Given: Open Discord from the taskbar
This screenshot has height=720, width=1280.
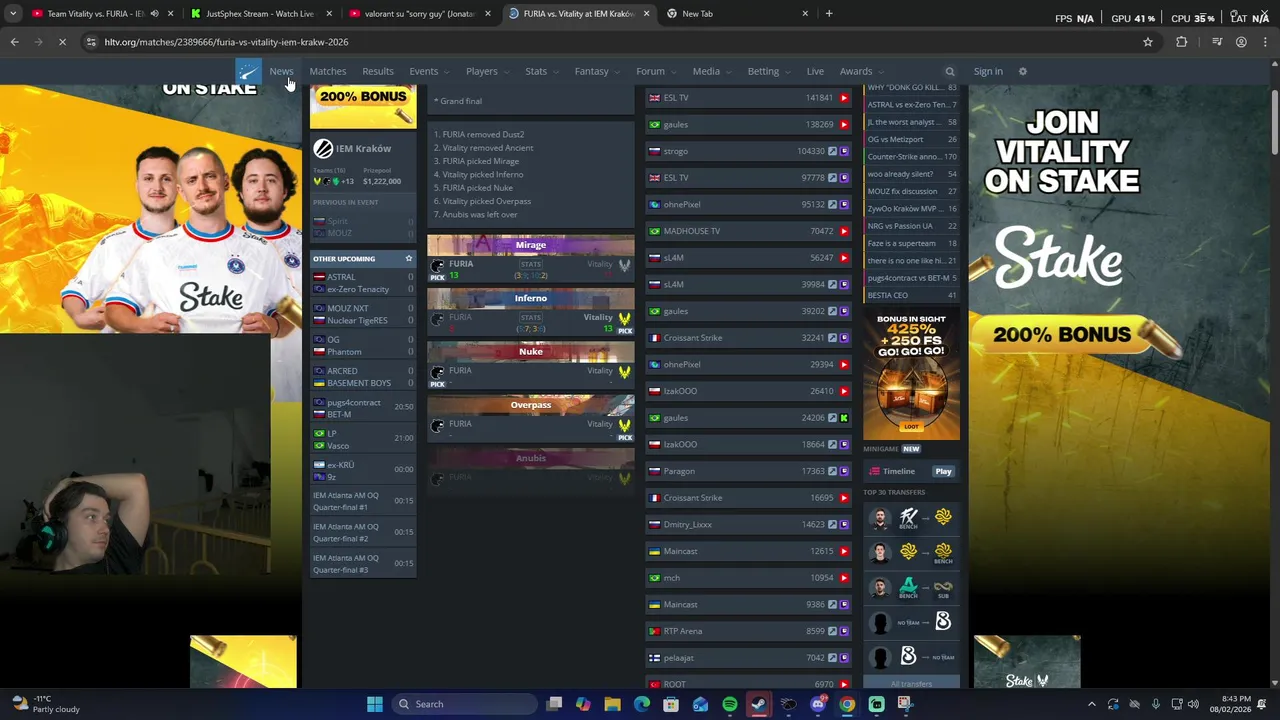Looking at the screenshot, I should tap(818, 704).
